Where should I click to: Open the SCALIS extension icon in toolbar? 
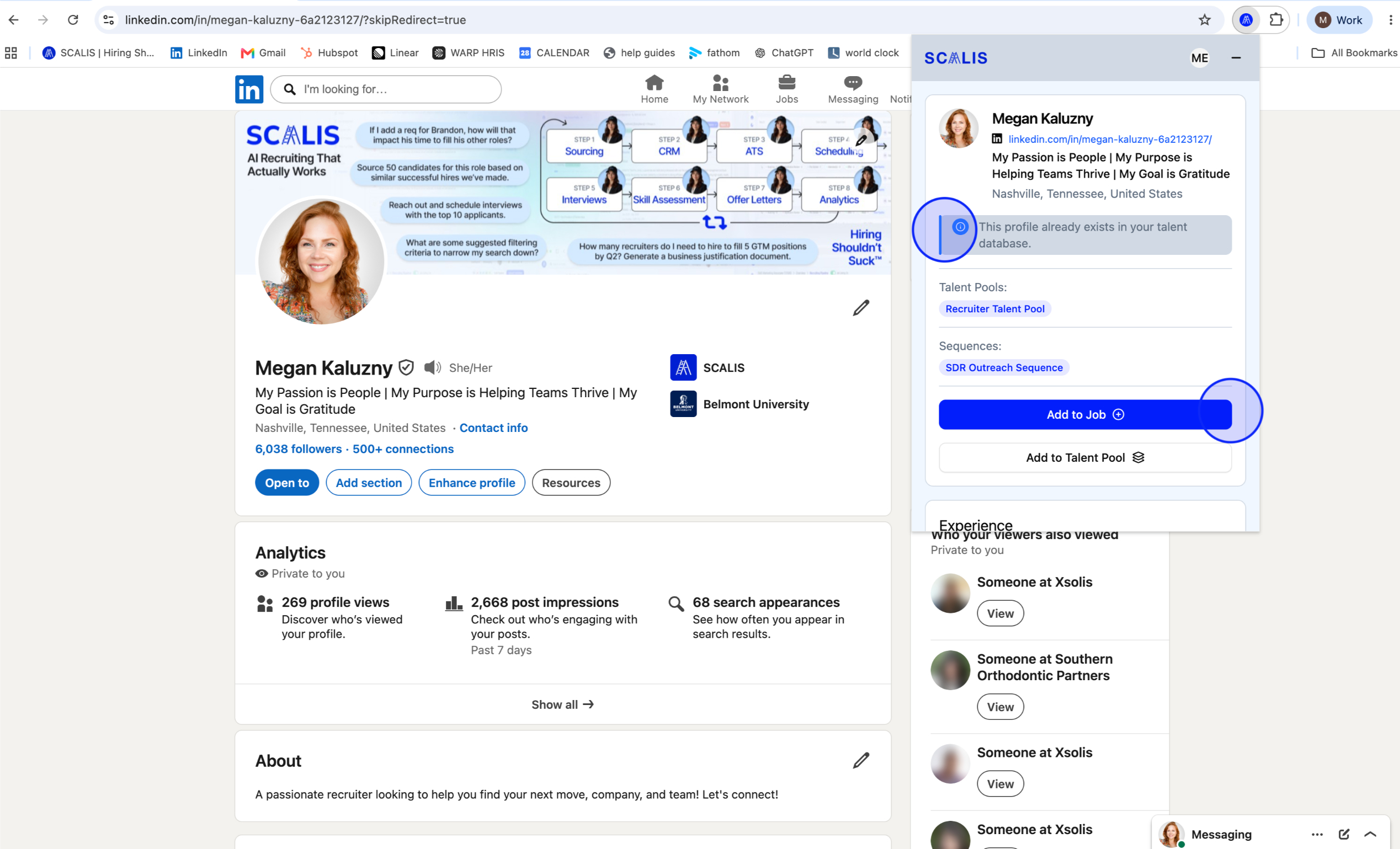click(x=1246, y=20)
